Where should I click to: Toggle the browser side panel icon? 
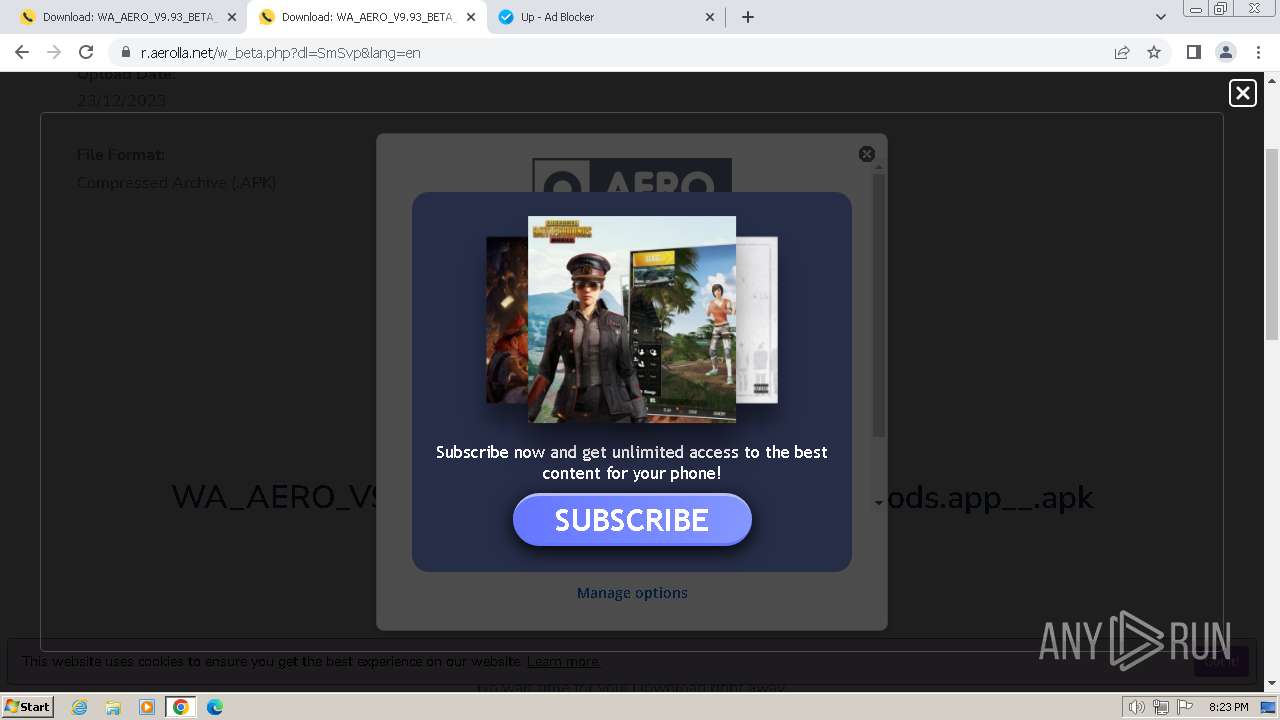[x=1193, y=52]
